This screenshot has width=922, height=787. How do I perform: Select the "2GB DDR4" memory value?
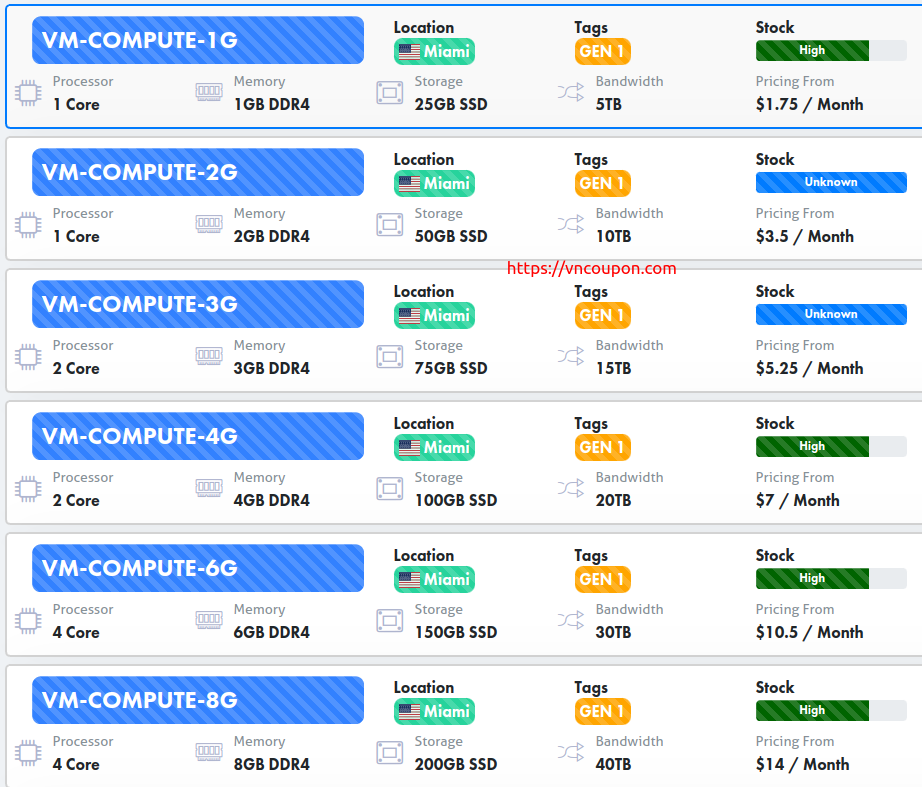pyautogui.click(x=272, y=236)
